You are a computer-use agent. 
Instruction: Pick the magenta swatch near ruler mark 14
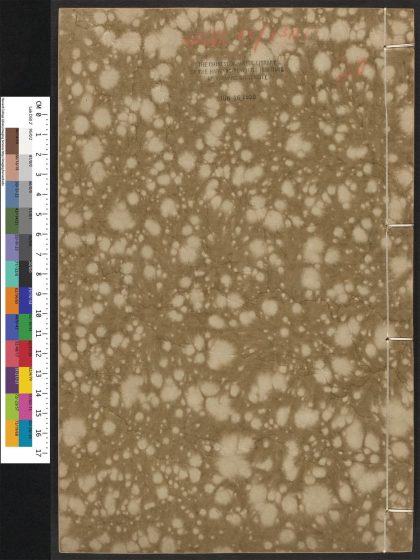pos(25,407)
